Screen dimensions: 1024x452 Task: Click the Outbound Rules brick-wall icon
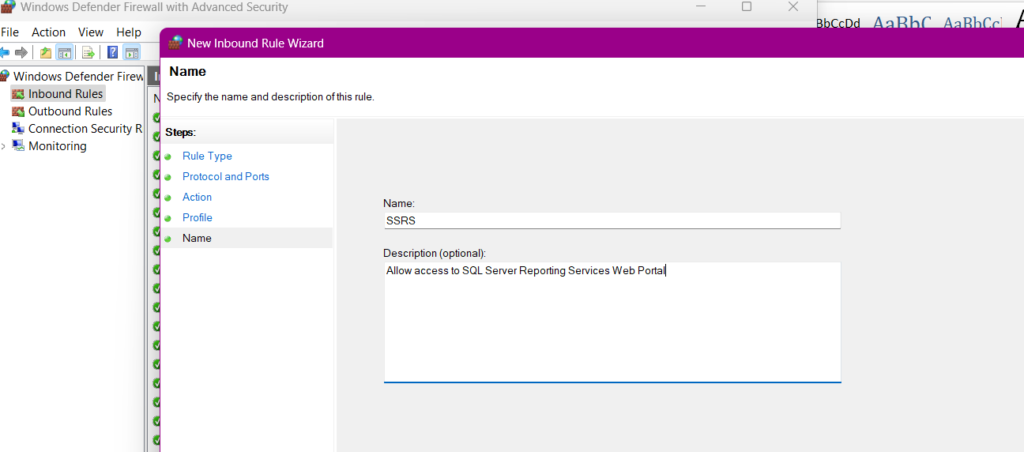tap(18, 112)
